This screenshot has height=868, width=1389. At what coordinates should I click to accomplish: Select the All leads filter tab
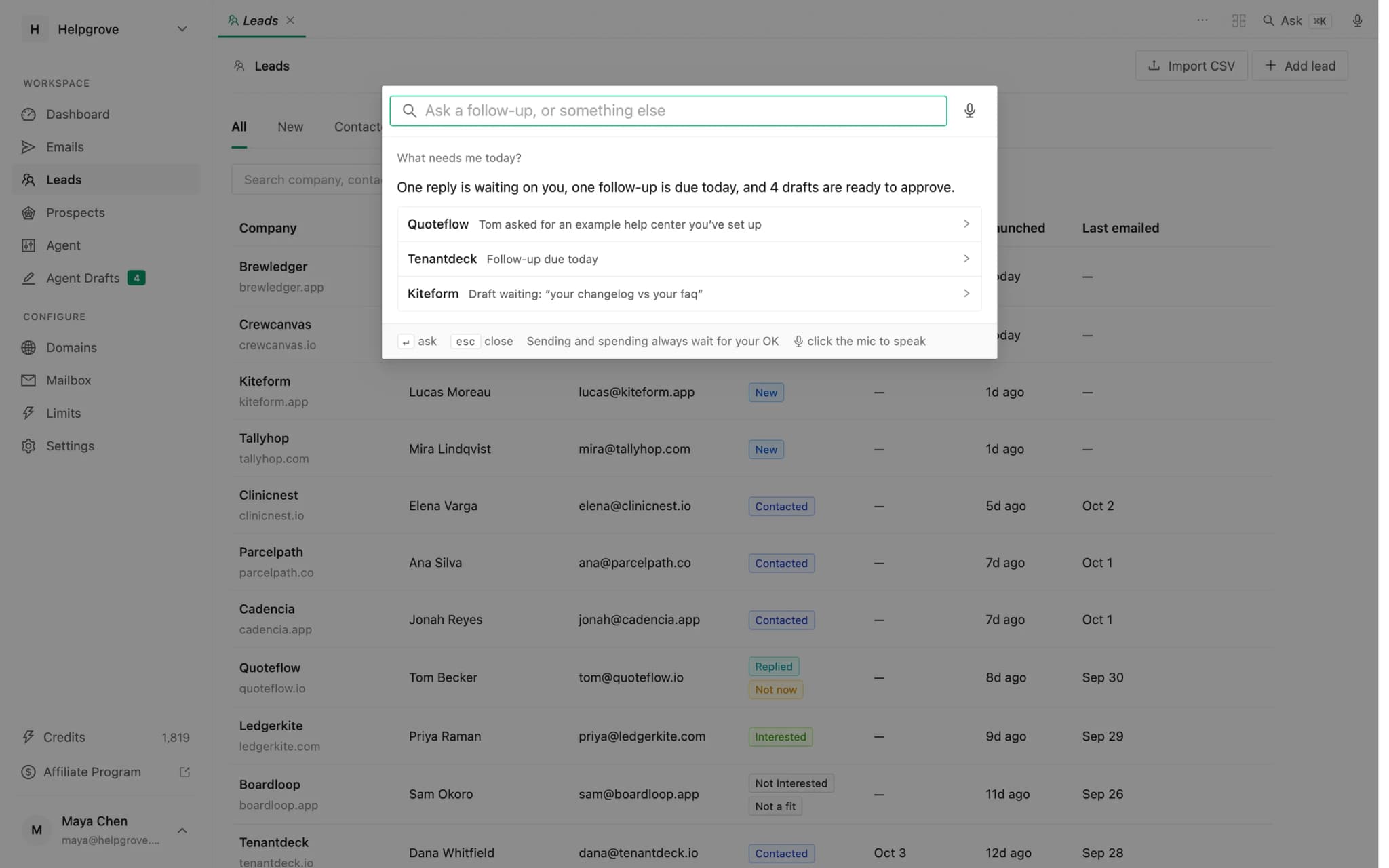(x=239, y=127)
